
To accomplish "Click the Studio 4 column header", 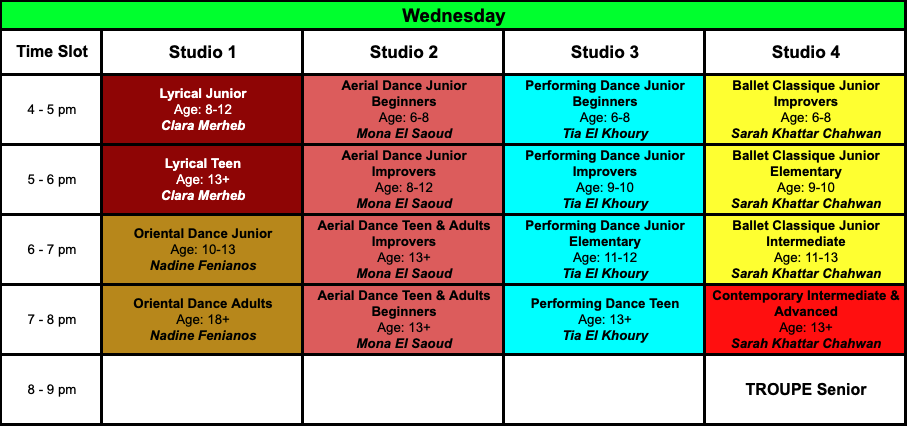I will coord(806,52).
